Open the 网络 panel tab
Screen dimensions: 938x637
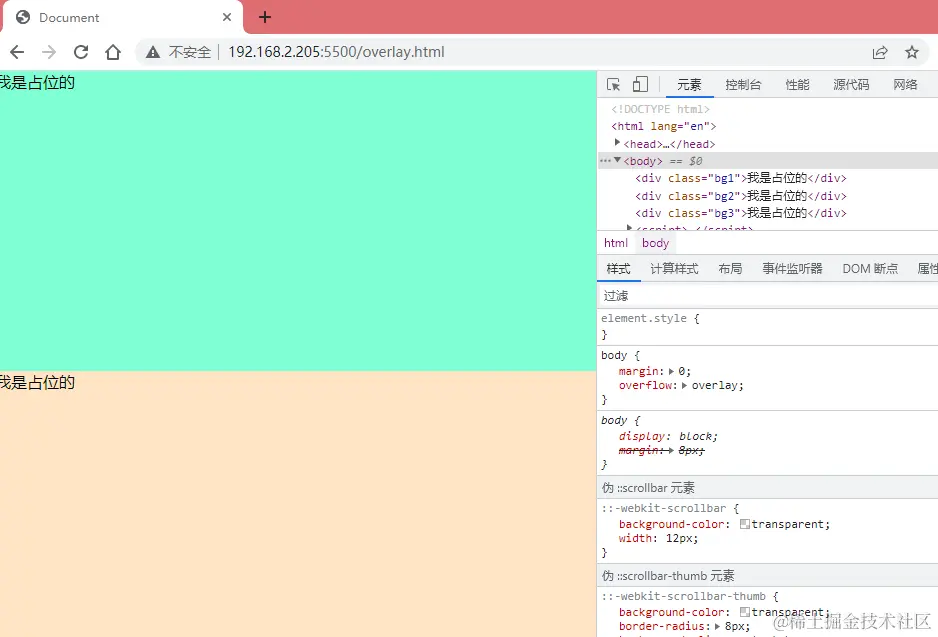point(905,84)
